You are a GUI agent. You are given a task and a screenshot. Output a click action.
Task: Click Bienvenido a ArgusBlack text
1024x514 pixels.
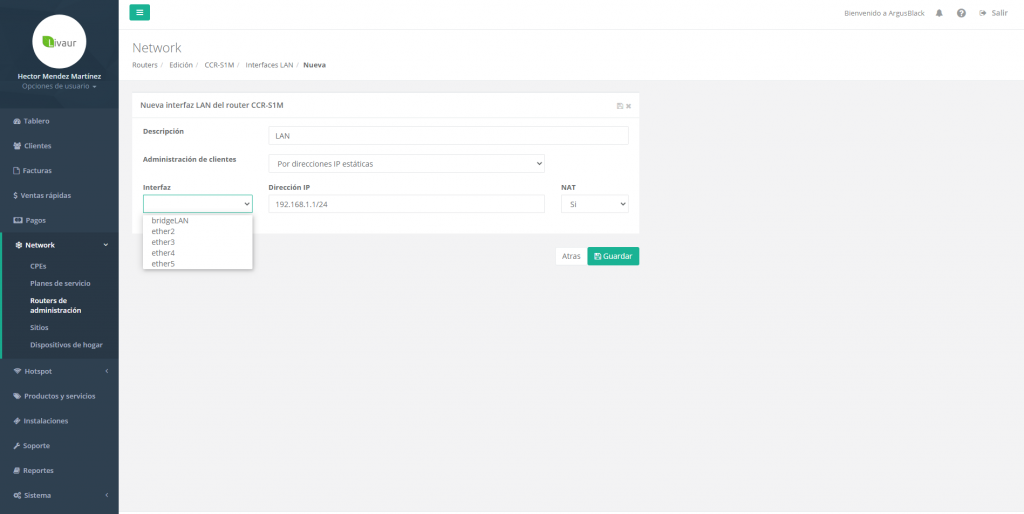point(884,13)
